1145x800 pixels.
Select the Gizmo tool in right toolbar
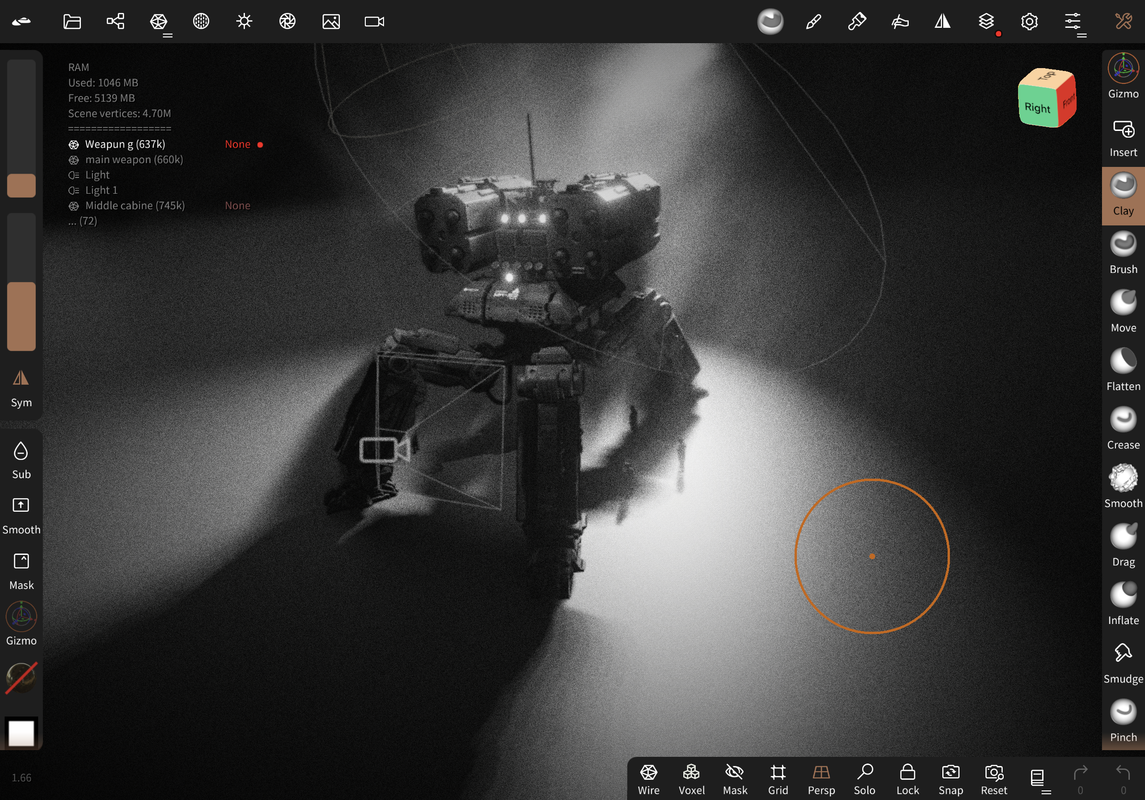pos(1123,76)
